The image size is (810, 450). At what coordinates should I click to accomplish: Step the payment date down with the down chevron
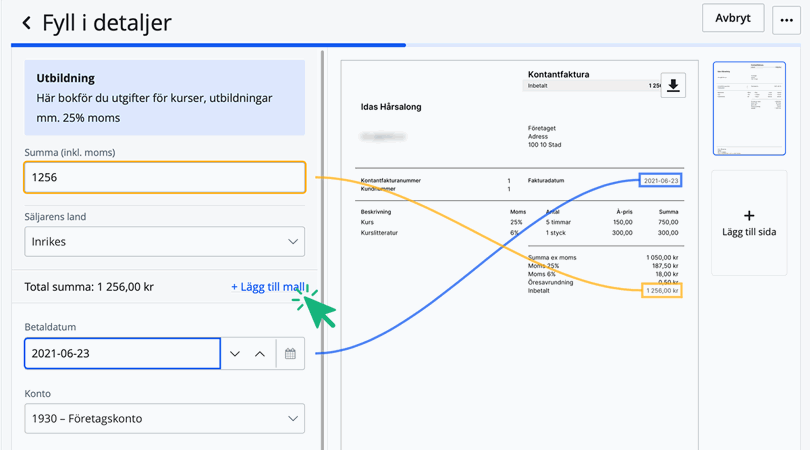(x=235, y=354)
